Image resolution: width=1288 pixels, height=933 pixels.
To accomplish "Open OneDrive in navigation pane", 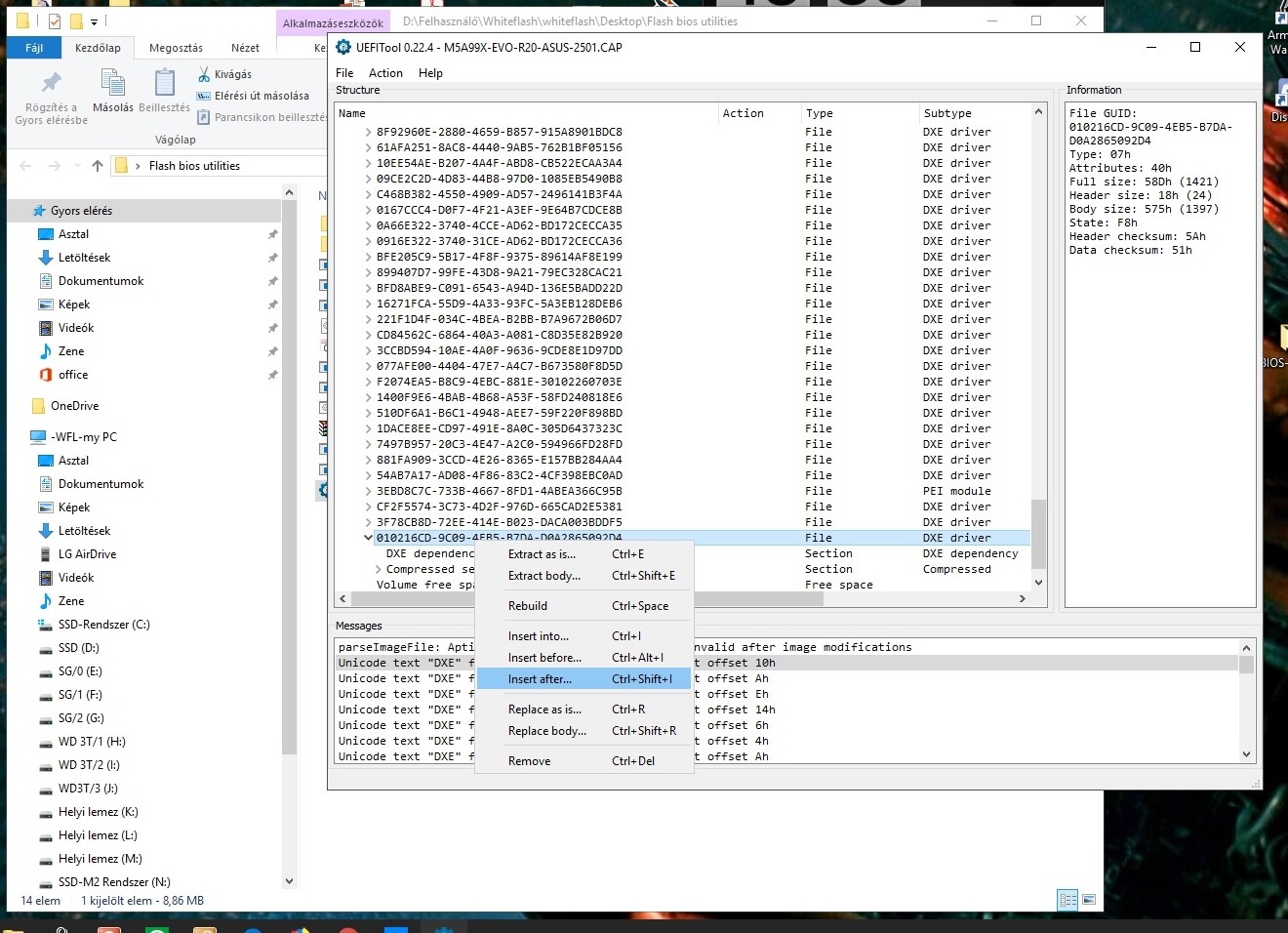I will [x=74, y=406].
